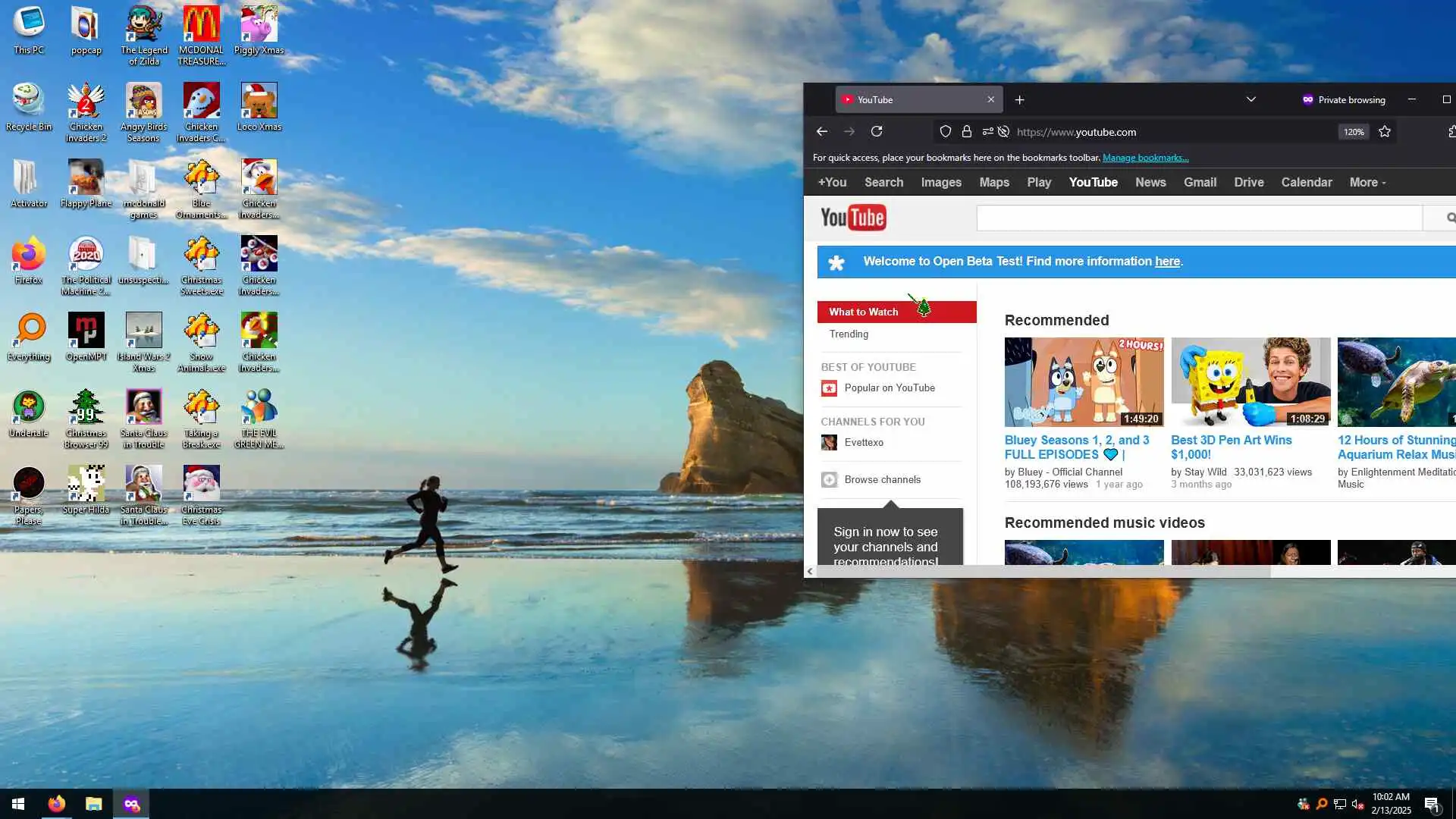Screen dimensions: 1456x819
Task: Open Browse channels link
Action: pos(882,479)
